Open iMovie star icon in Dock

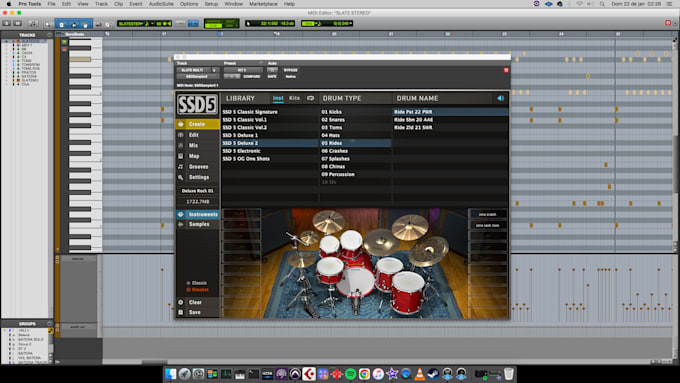coord(392,374)
